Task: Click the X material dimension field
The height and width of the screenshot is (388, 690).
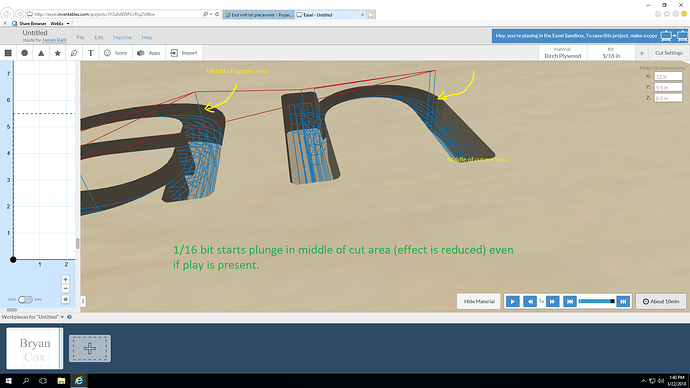Action: click(668, 77)
